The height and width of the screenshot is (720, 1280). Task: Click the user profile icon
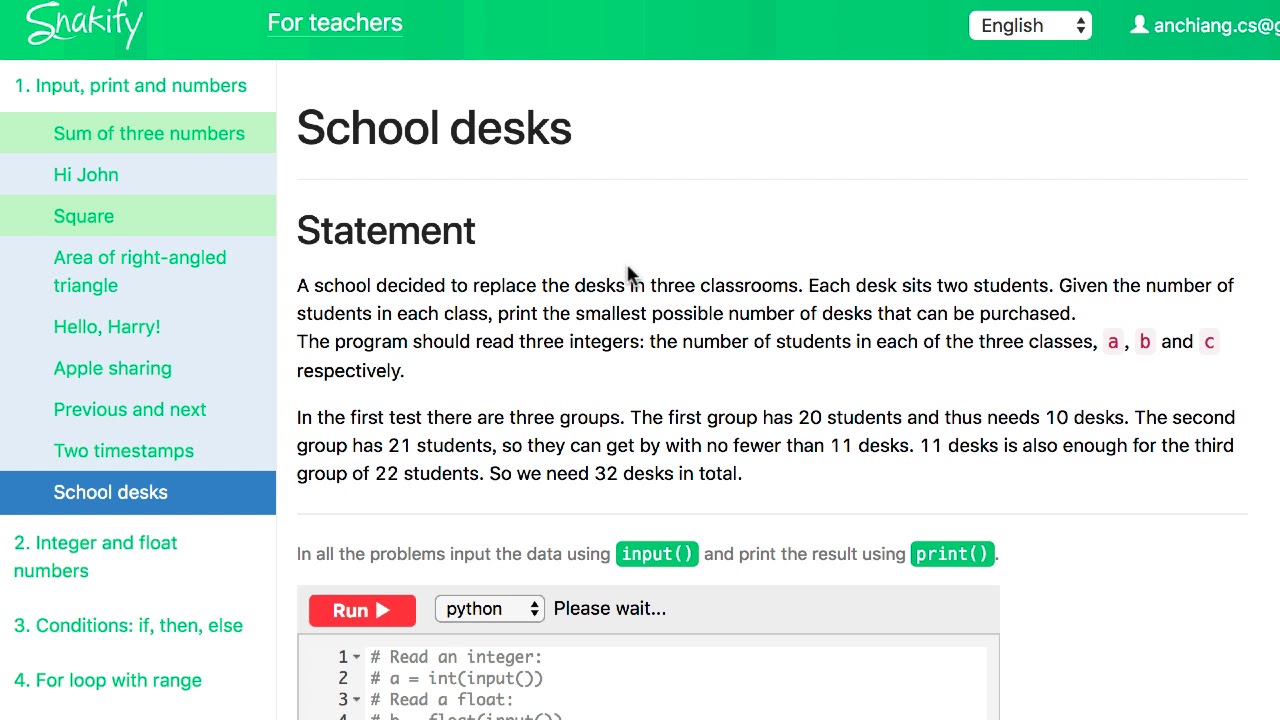[x=1139, y=25]
